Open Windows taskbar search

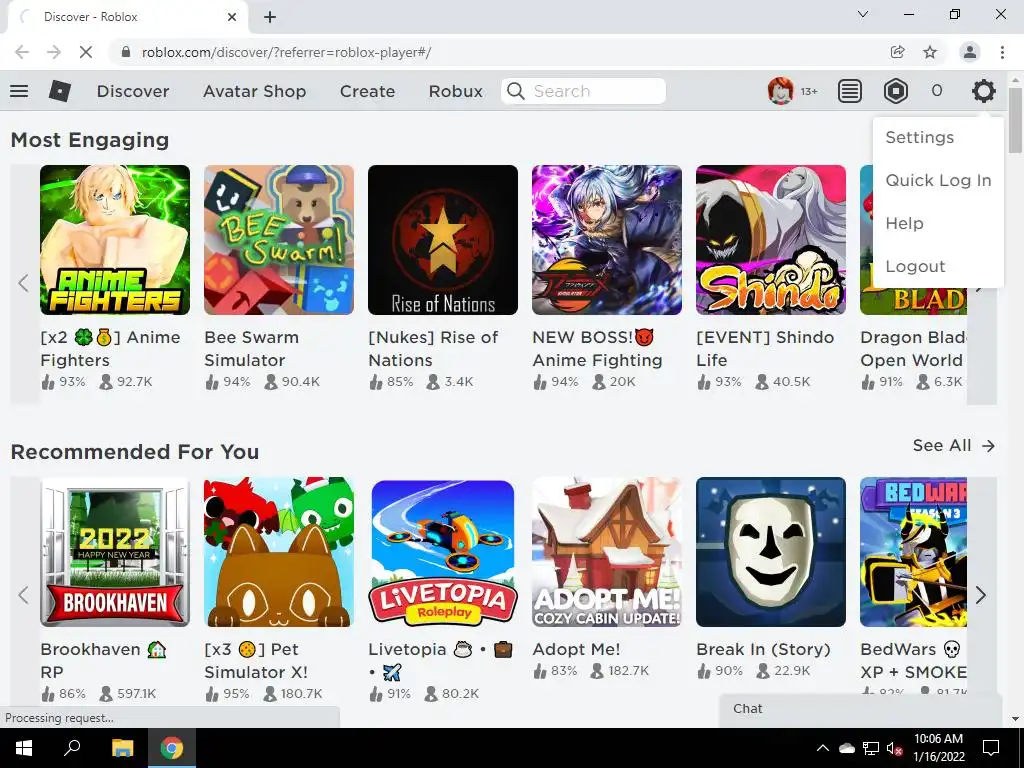point(72,748)
